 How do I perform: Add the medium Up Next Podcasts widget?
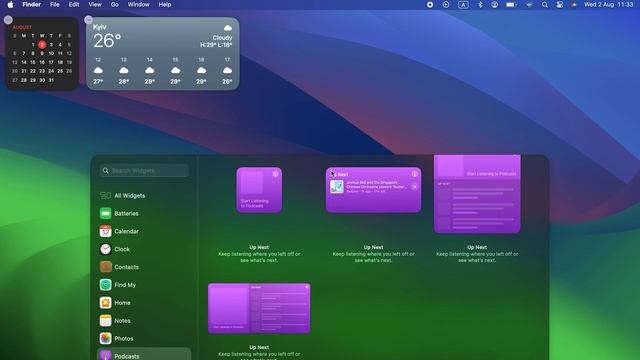(373, 190)
